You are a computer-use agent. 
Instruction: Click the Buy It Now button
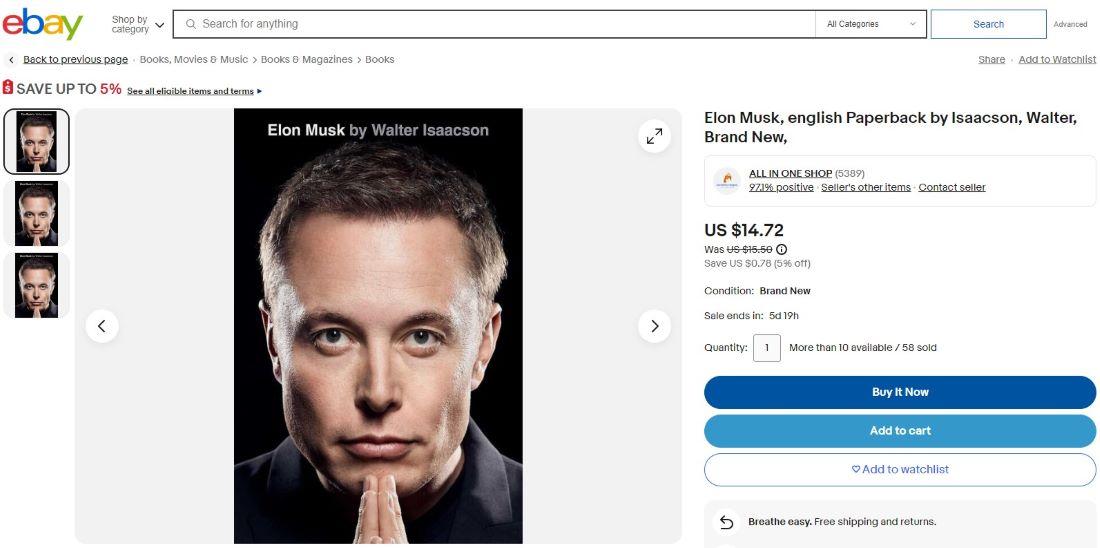pyautogui.click(x=900, y=392)
